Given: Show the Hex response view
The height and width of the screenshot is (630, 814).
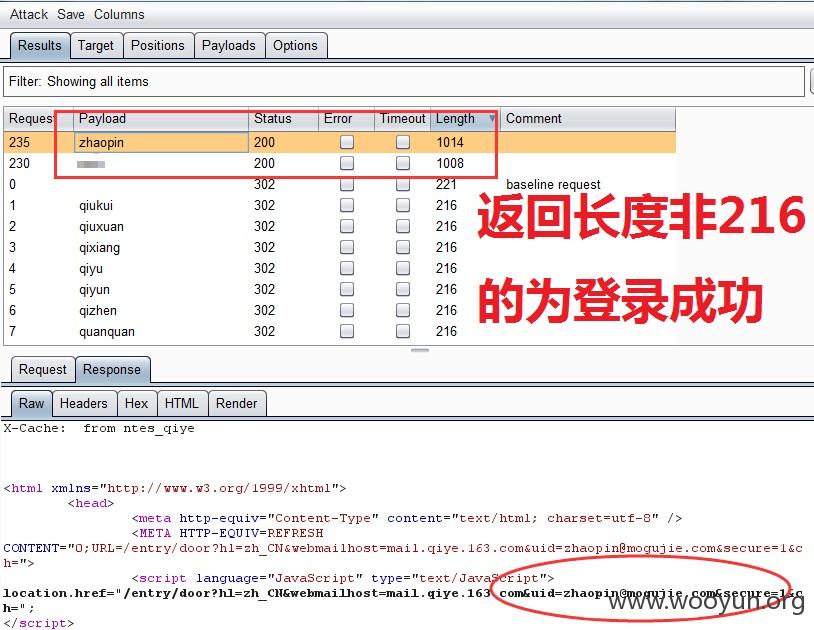Looking at the screenshot, I should coord(137,403).
